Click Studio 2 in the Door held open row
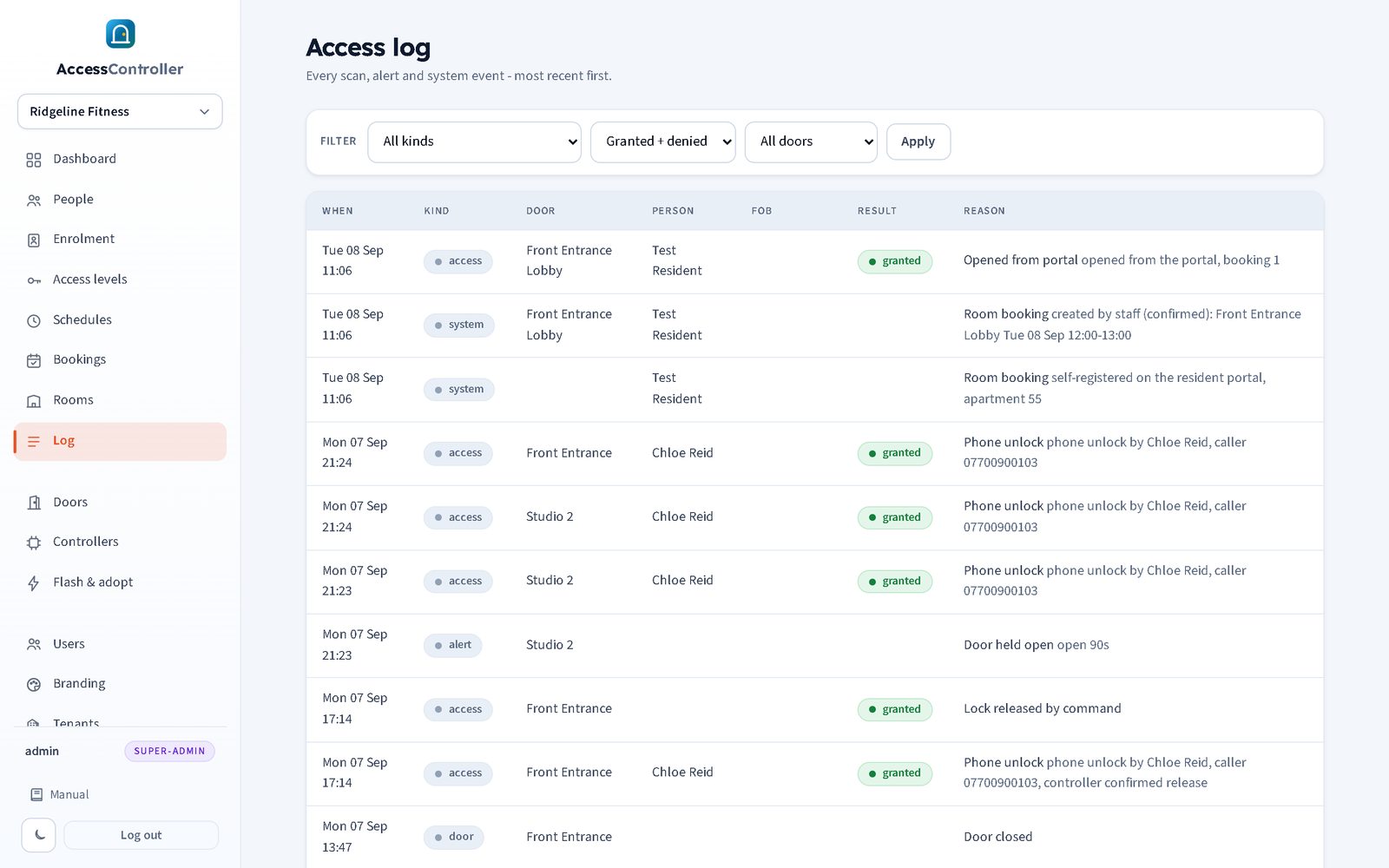 coord(550,645)
